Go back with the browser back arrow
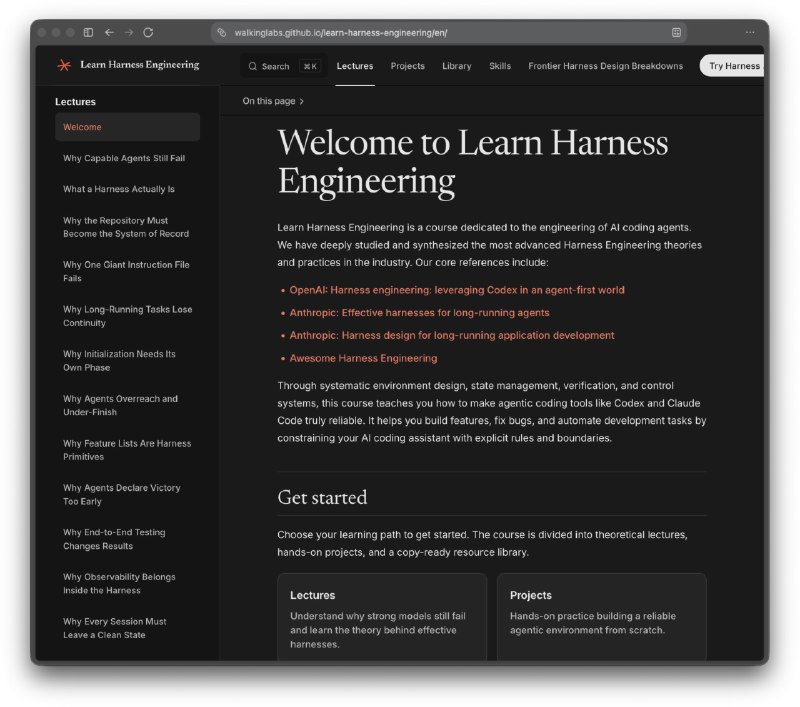This screenshot has width=800, height=707. [x=109, y=32]
